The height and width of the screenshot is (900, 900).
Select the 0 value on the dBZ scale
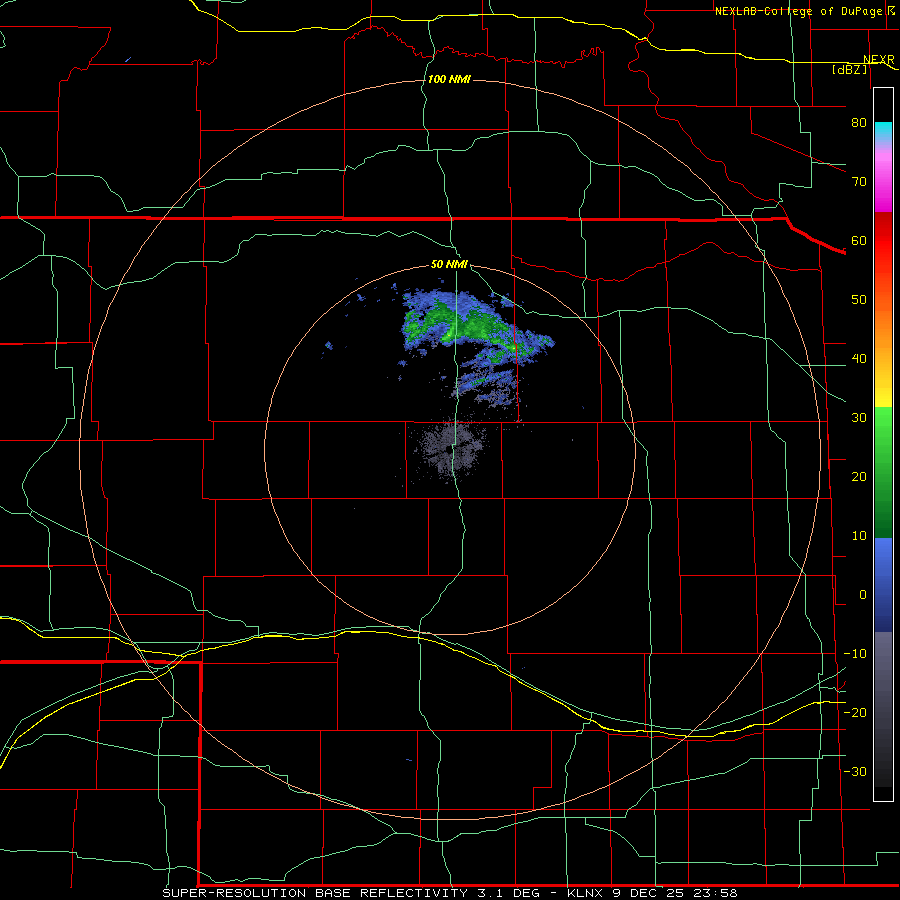[863, 595]
